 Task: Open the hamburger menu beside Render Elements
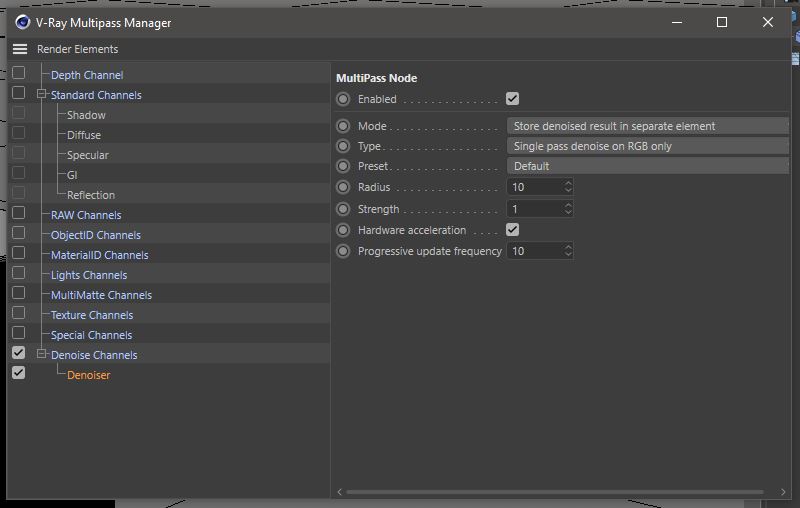pyautogui.click(x=20, y=49)
